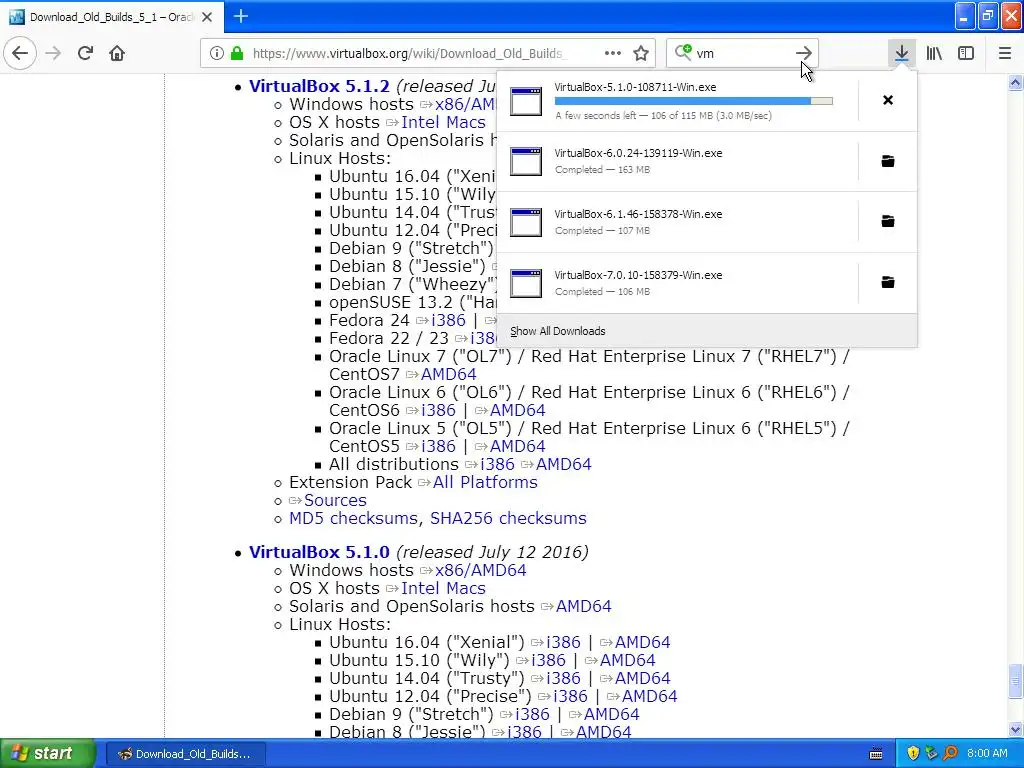The height and width of the screenshot is (768, 1024).
Task: Click AMD64 link for CentOS6
Action: (517, 410)
